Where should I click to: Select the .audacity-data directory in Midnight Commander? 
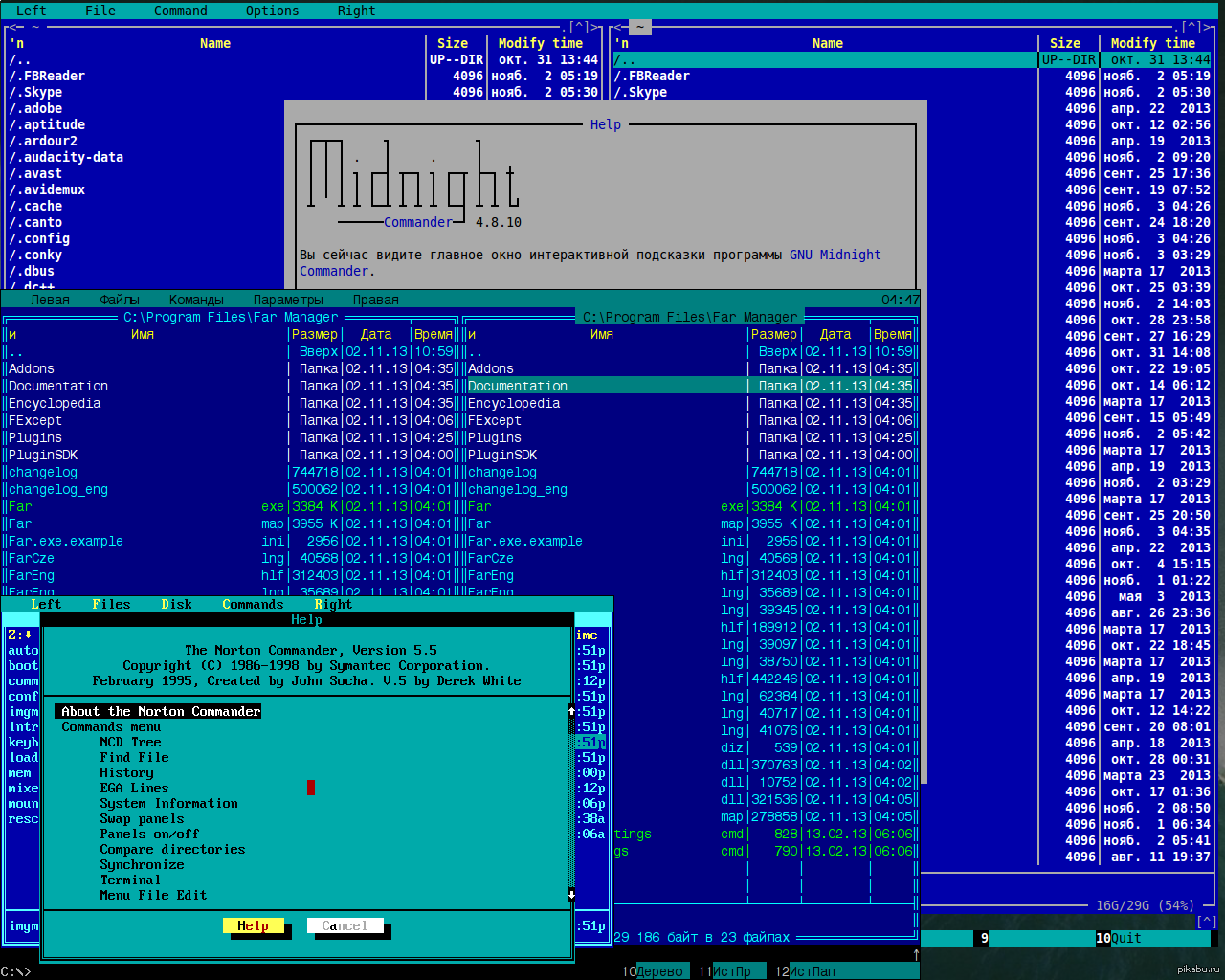(66, 157)
